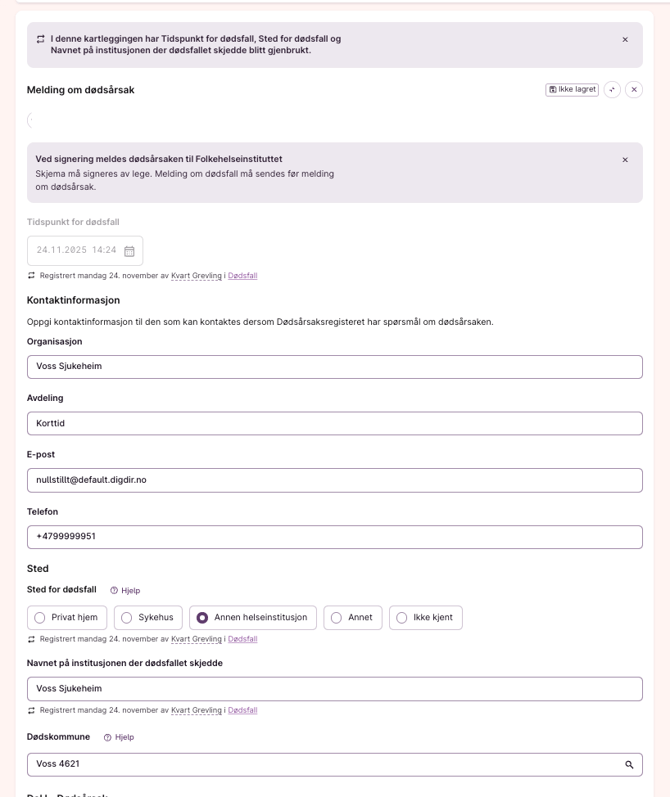Close the Folkehelseinstituttet signing info banner

625,160
